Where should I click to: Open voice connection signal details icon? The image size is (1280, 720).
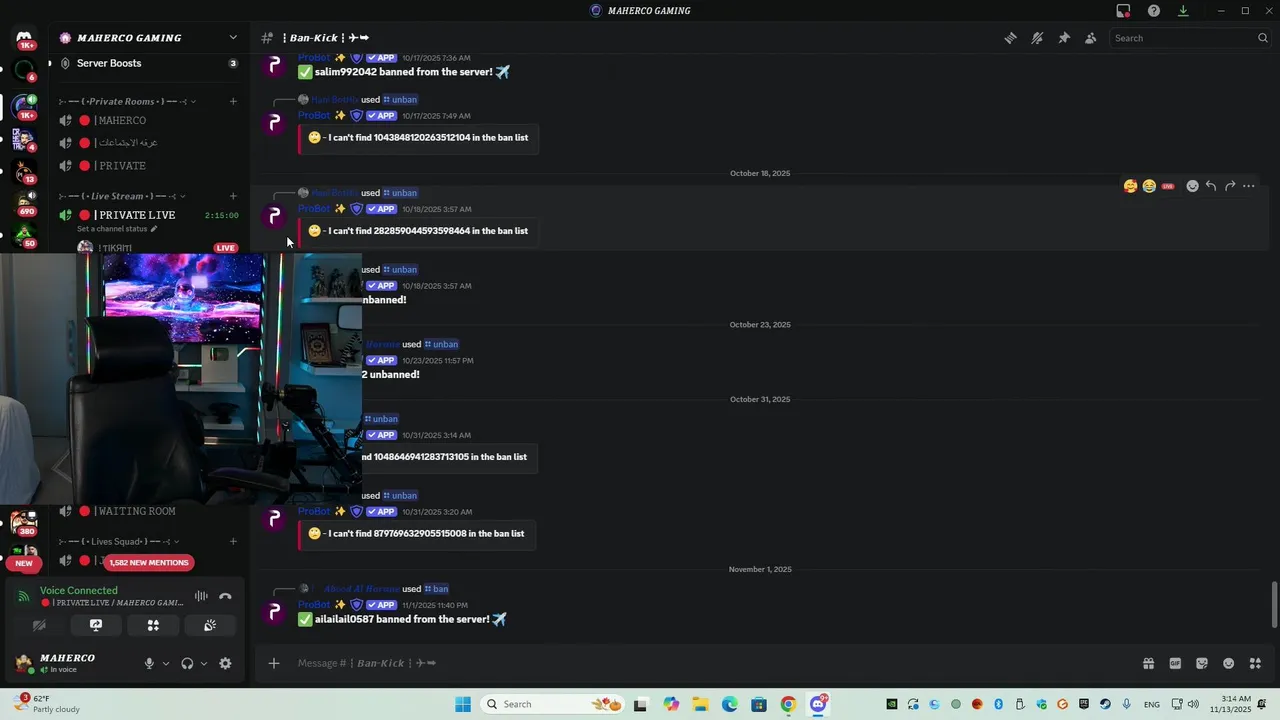pos(24,596)
